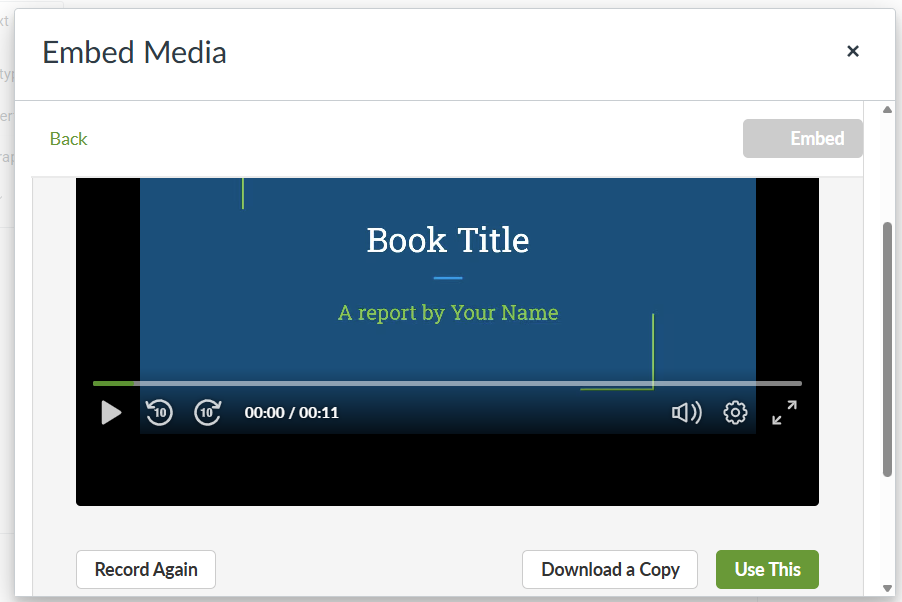
Task: Open the player settings gear
Action: (x=735, y=412)
